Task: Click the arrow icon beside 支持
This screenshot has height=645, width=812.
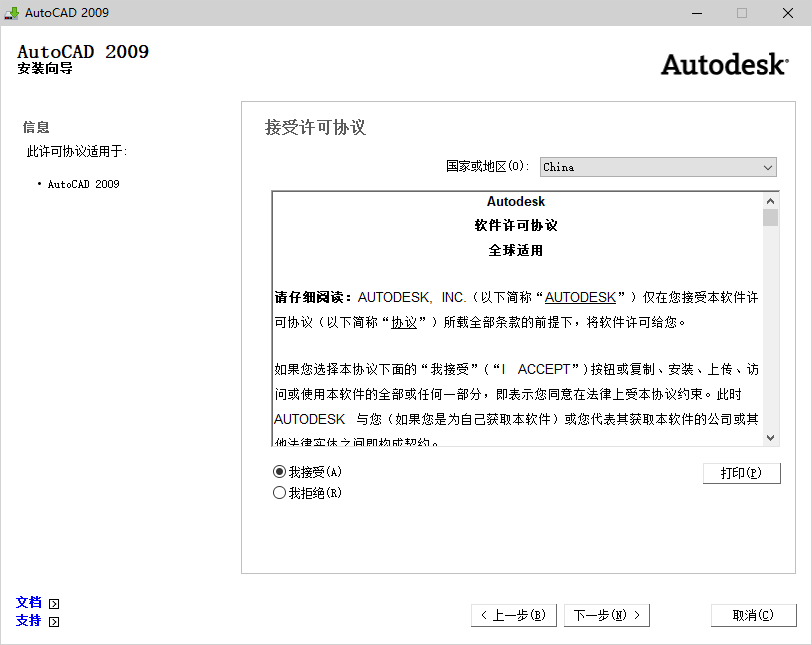Action: [53, 621]
